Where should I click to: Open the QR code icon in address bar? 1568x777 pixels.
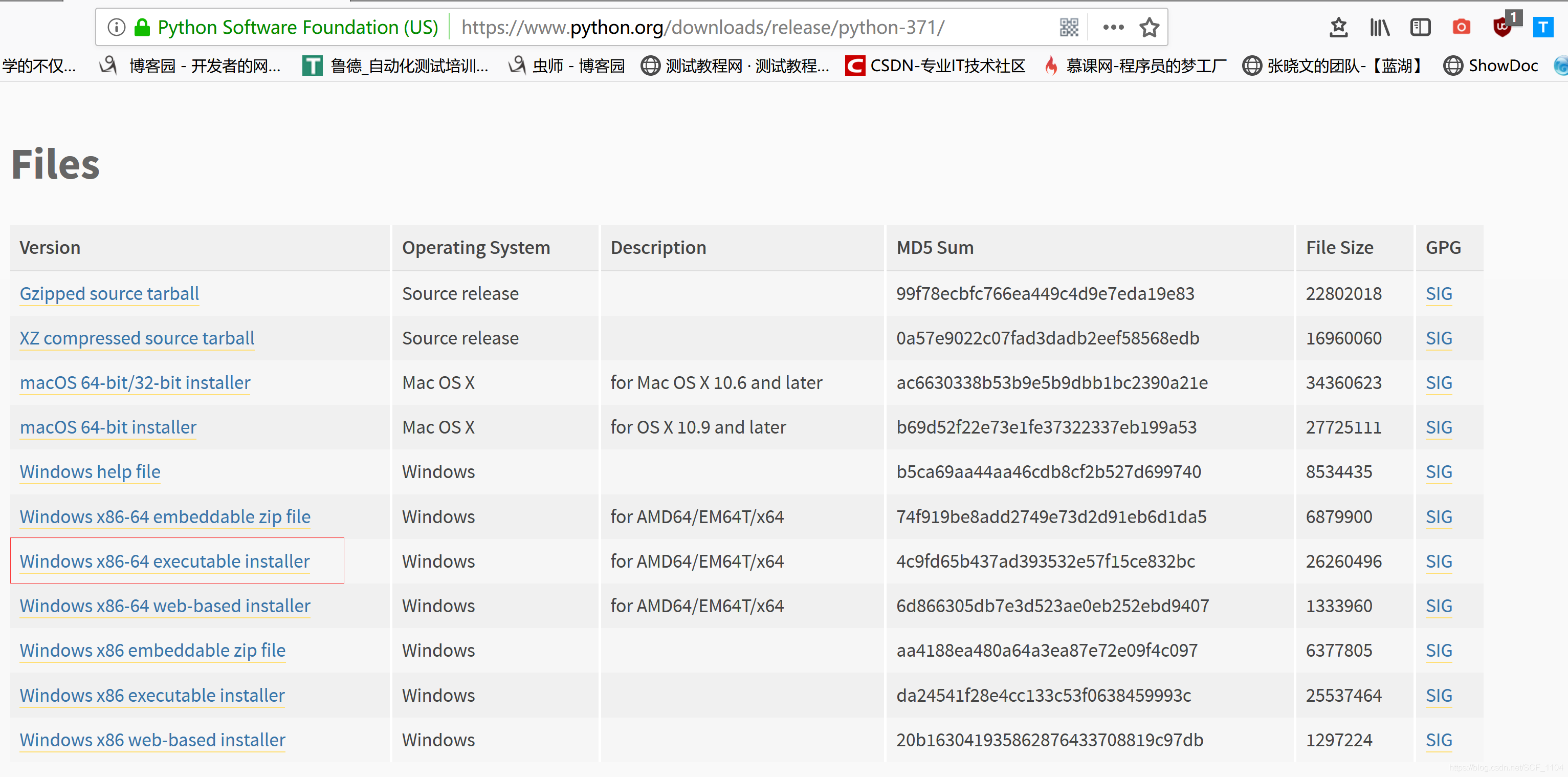point(1068,28)
